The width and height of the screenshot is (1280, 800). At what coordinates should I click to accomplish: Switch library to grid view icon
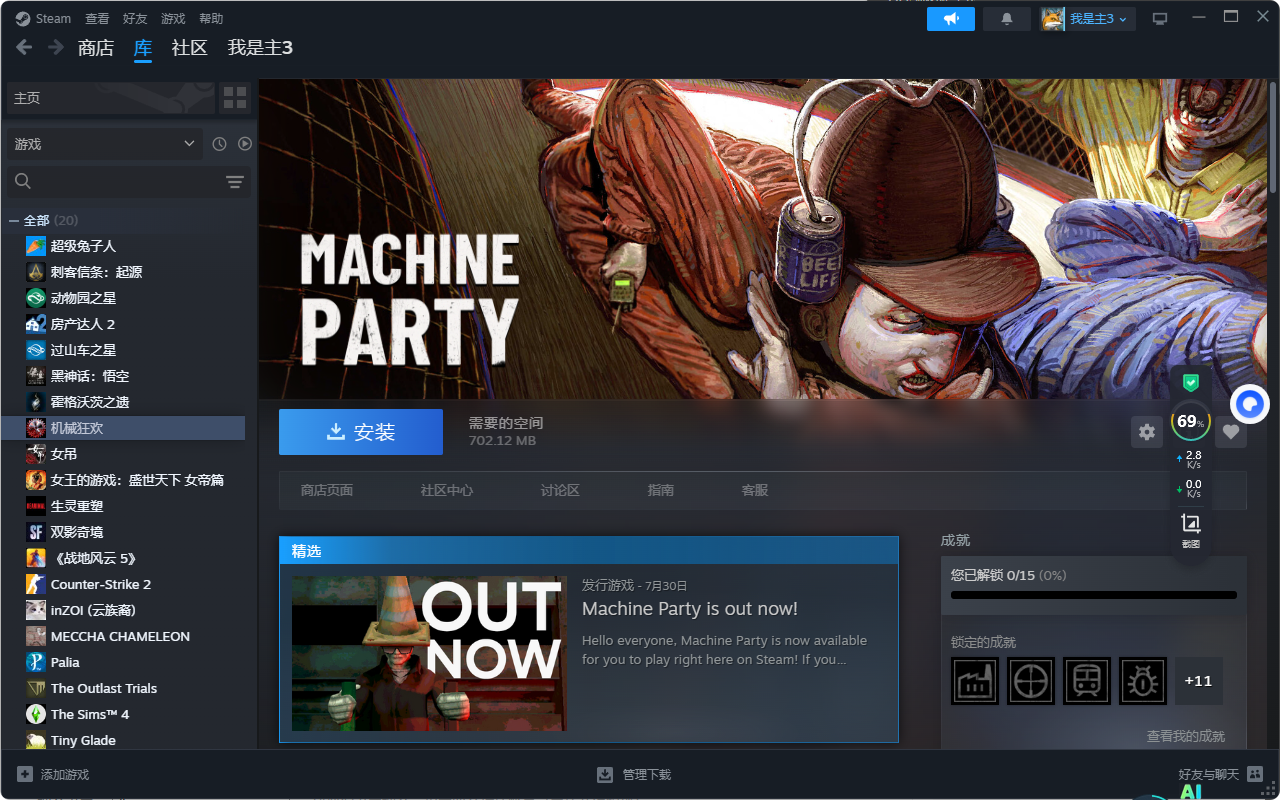(x=235, y=97)
